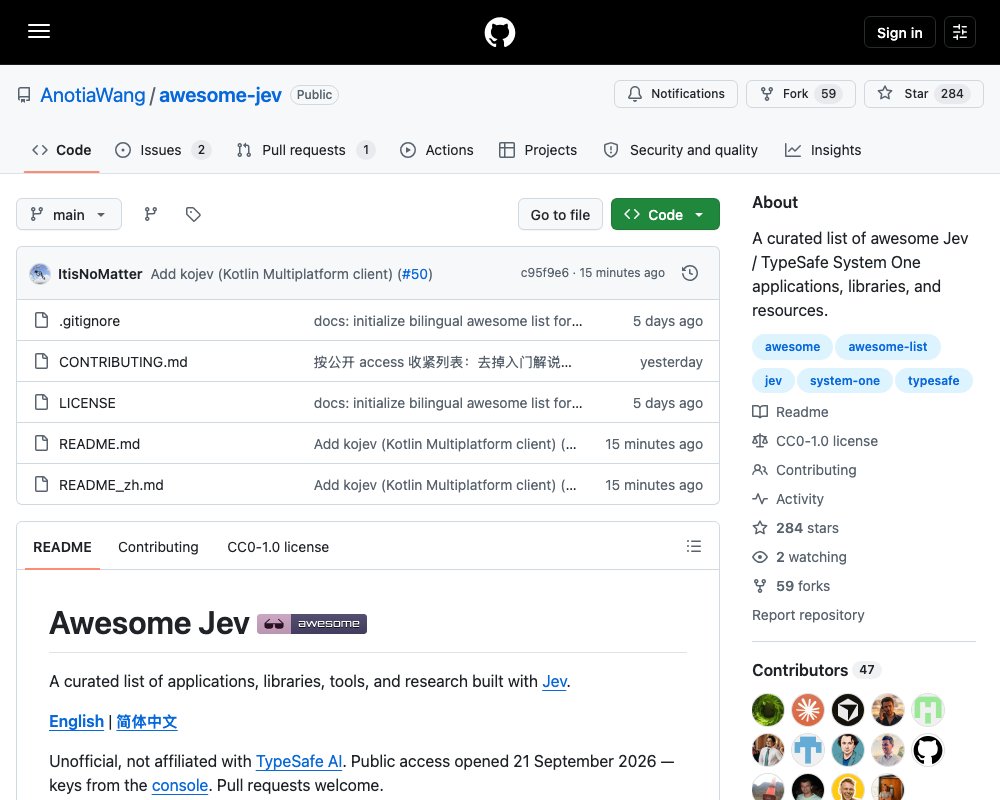Open the Security and quality tab

(680, 150)
